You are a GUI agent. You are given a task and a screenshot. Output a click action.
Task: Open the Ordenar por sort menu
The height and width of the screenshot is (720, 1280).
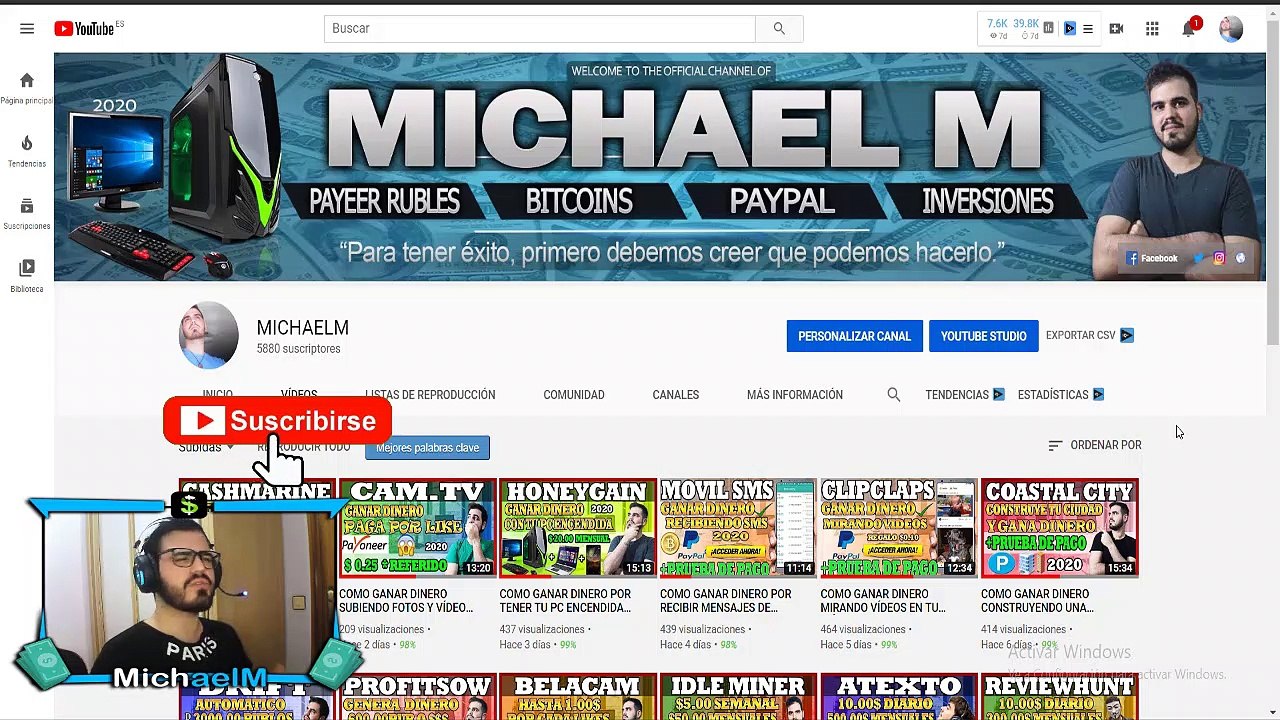[x=1094, y=445]
